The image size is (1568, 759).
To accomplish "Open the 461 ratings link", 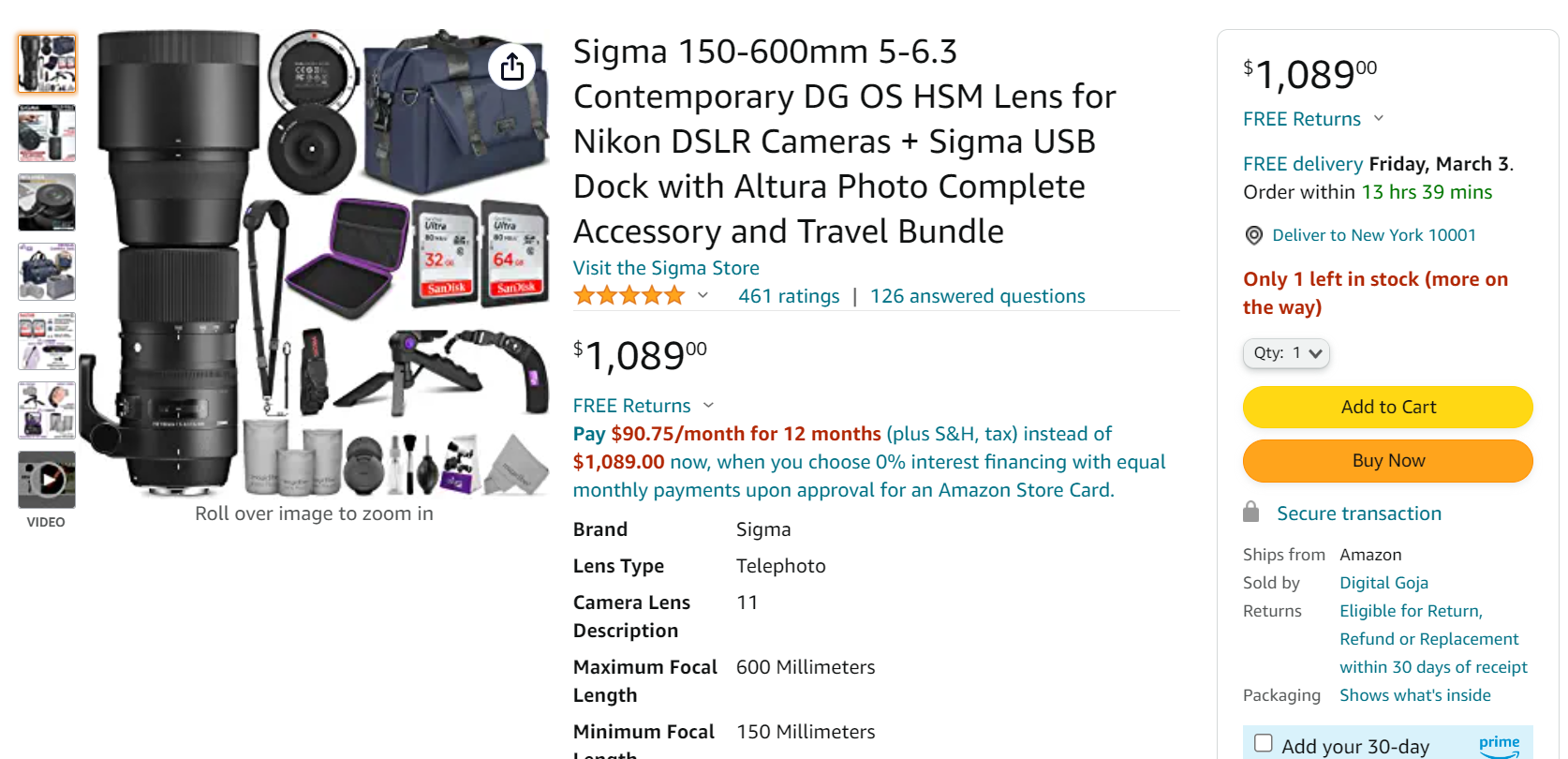I will 789,296.
